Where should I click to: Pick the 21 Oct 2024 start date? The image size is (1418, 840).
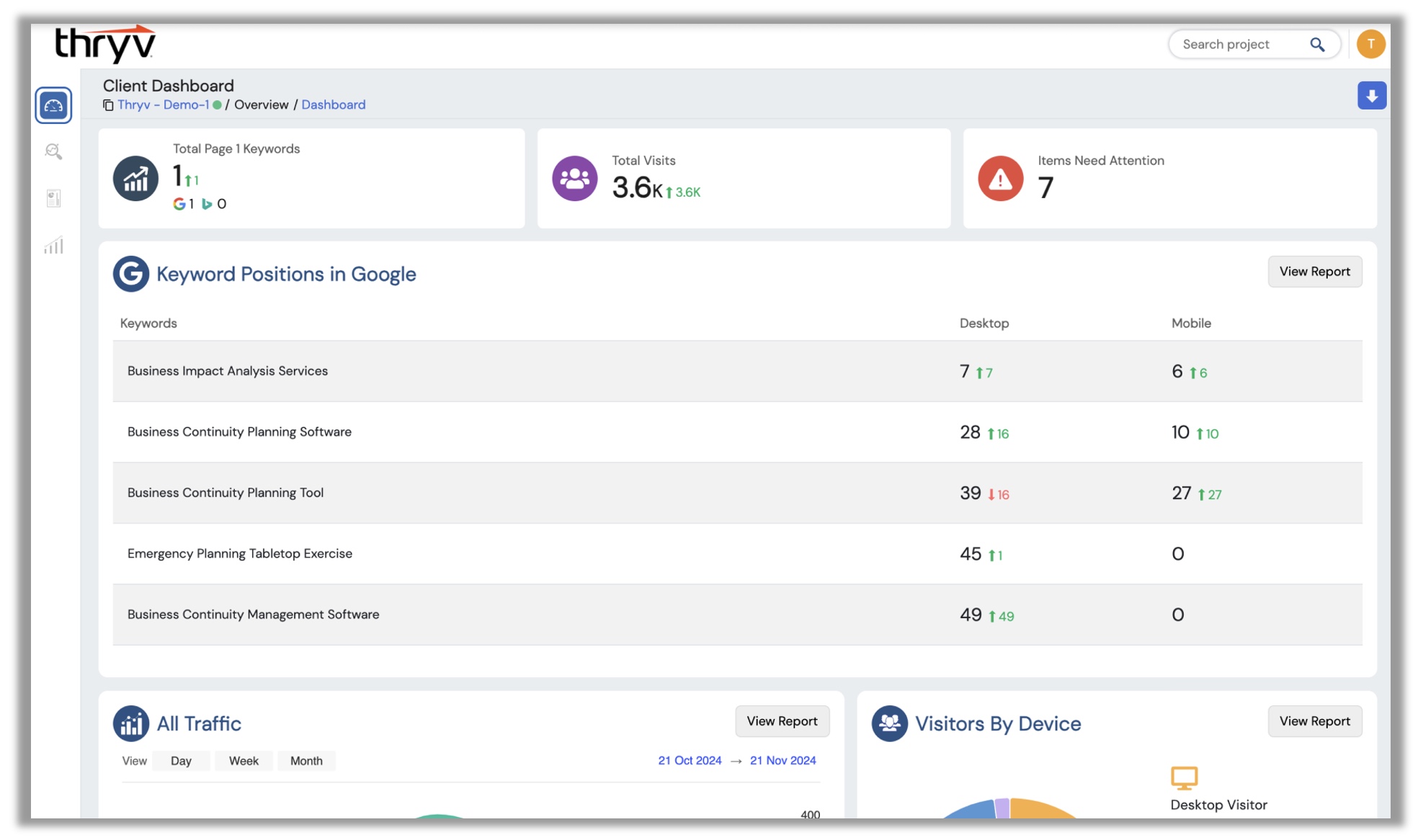(x=690, y=760)
